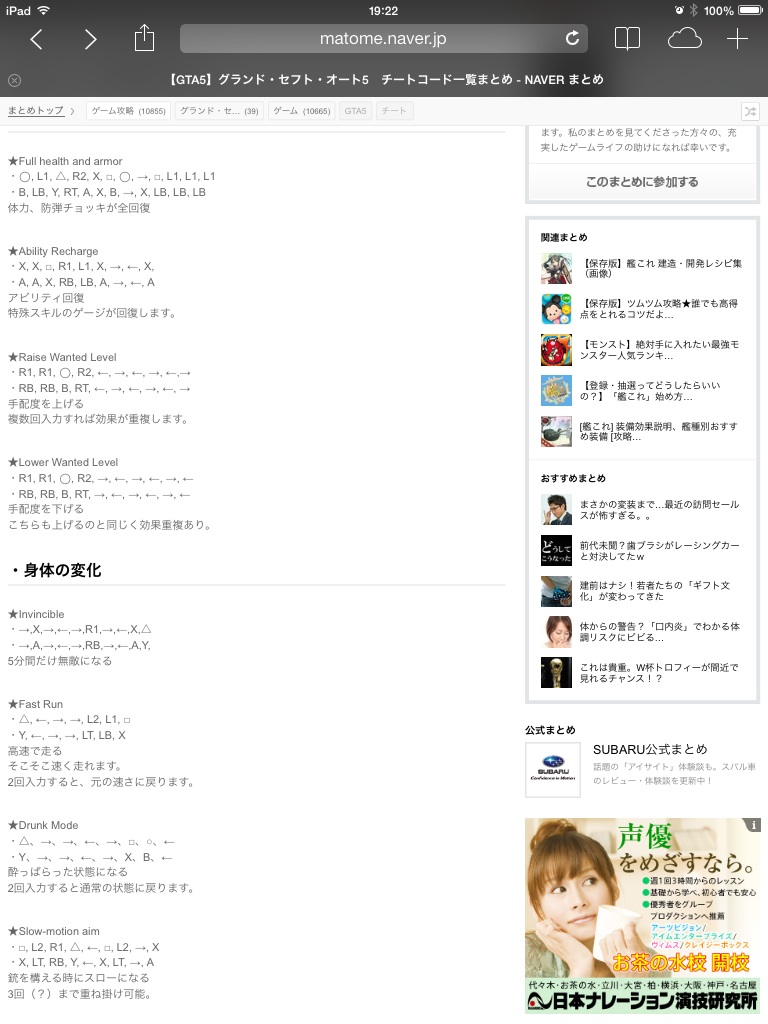768x1024 pixels.
Task: Select the ゲーム (10665) tag
Action: [302, 111]
